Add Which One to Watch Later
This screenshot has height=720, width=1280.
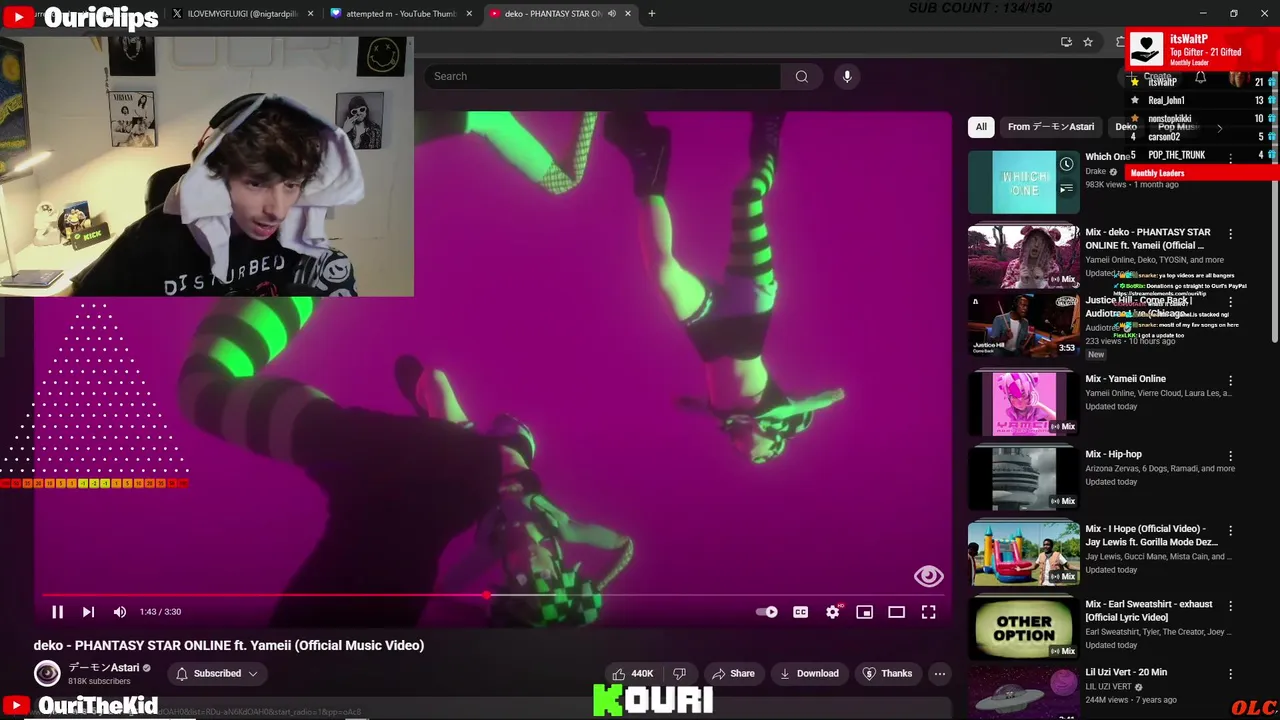tap(1066, 164)
